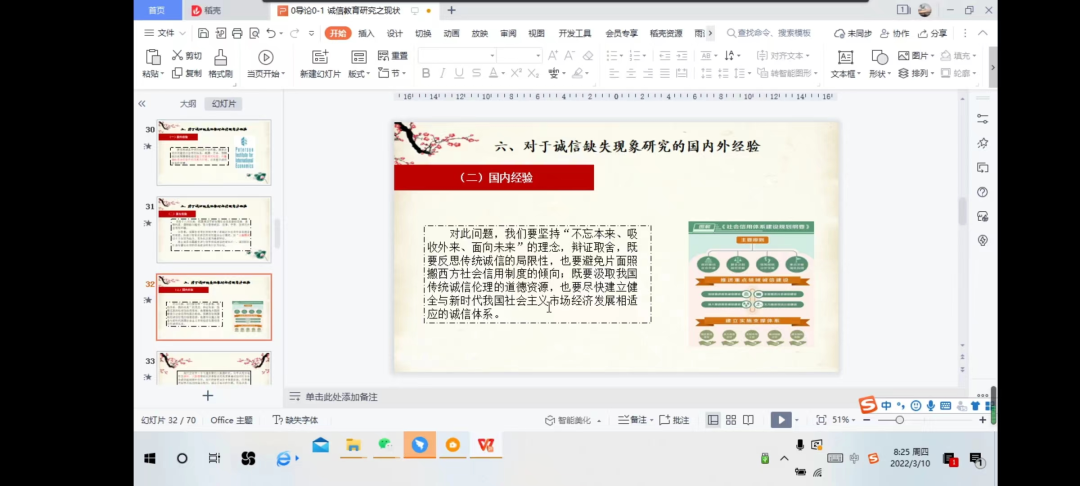Image resolution: width=1080 pixels, height=486 pixels.
Task: Click the Cut (剪切) scissors icon
Action: pyautogui.click(x=178, y=56)
